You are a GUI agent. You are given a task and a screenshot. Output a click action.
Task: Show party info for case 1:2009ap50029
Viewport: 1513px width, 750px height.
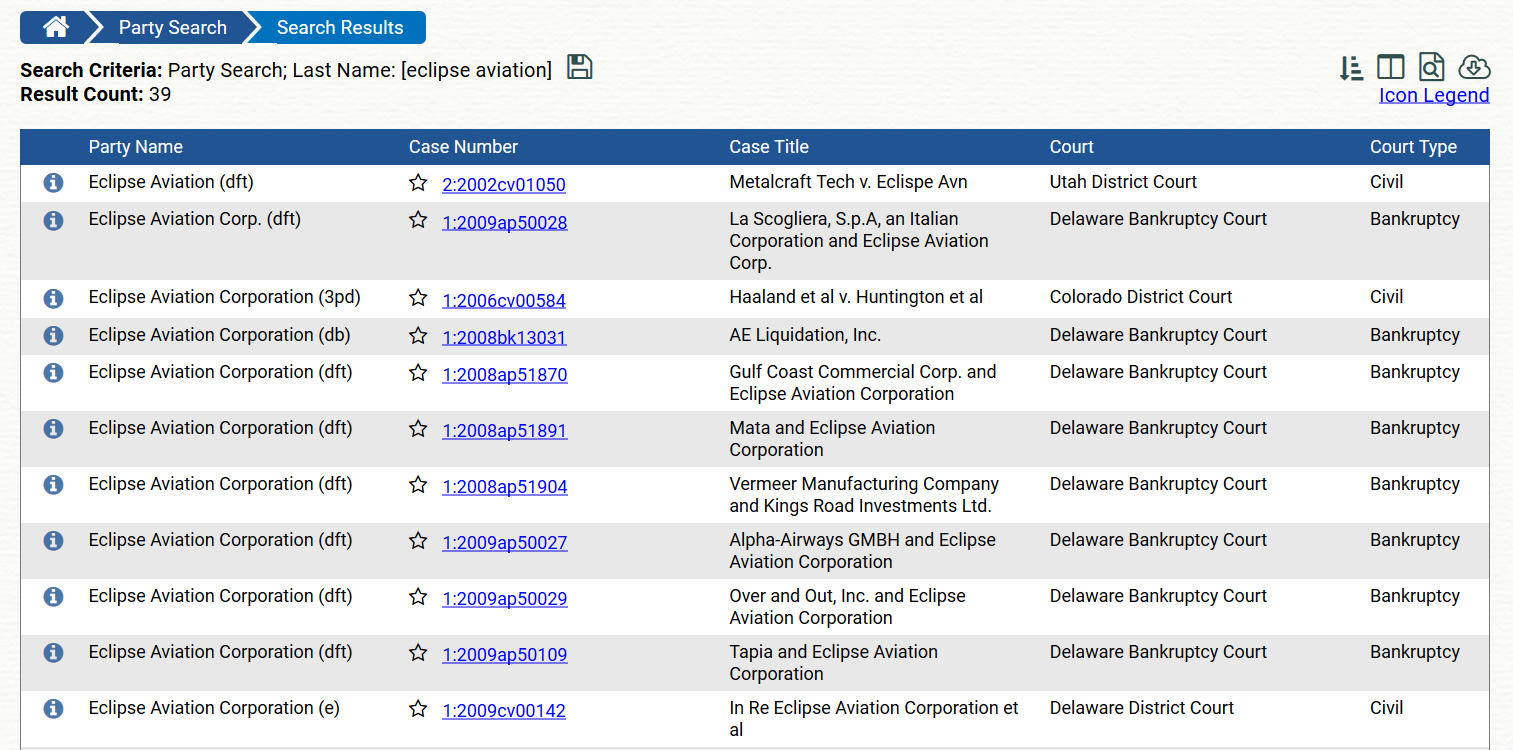coord(54,597)
